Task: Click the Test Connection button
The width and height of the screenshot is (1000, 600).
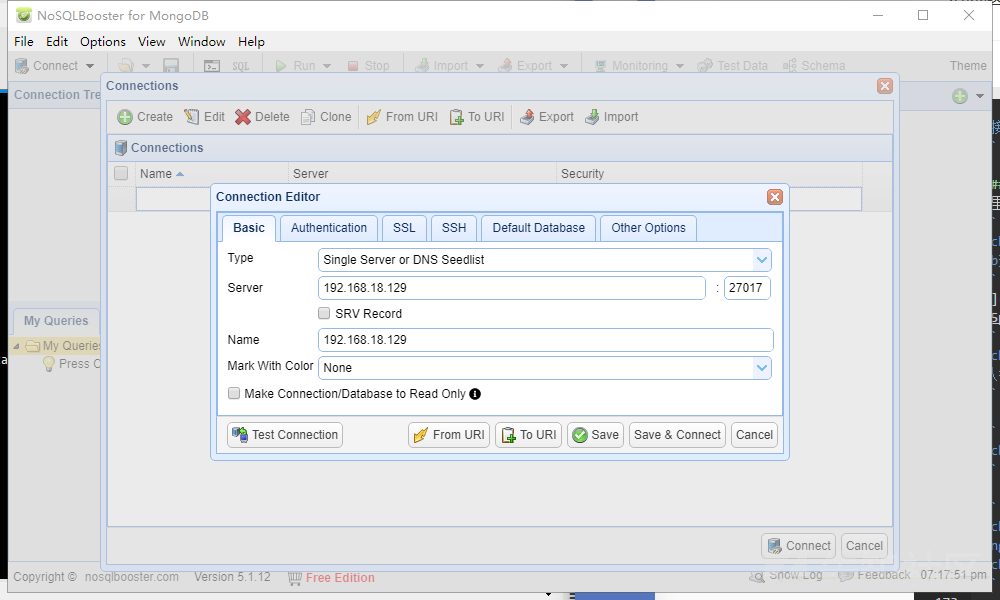Action: pyautogui.click(x=285, y=435)
